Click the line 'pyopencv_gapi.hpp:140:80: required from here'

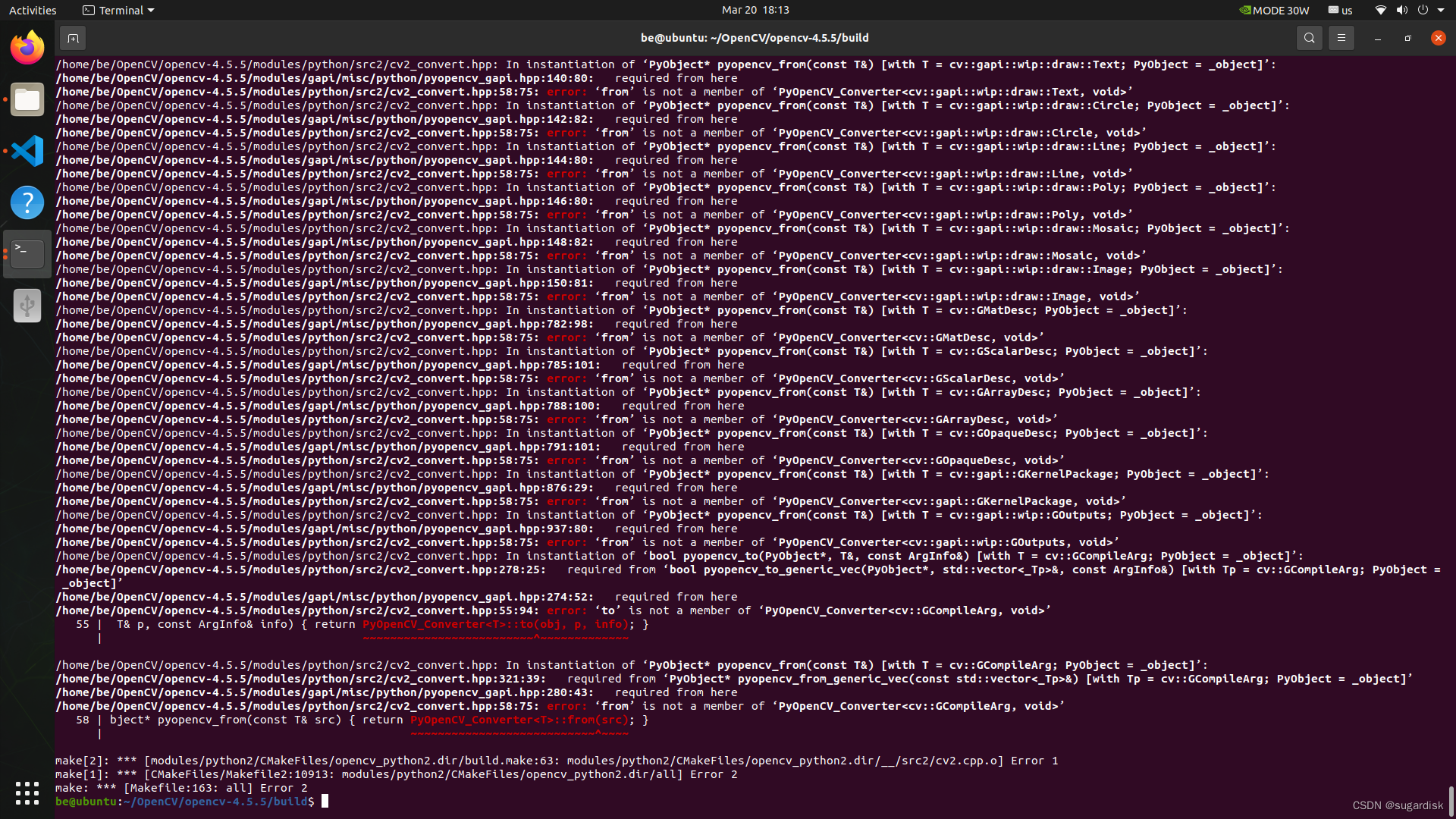click(x=397, y=78)
